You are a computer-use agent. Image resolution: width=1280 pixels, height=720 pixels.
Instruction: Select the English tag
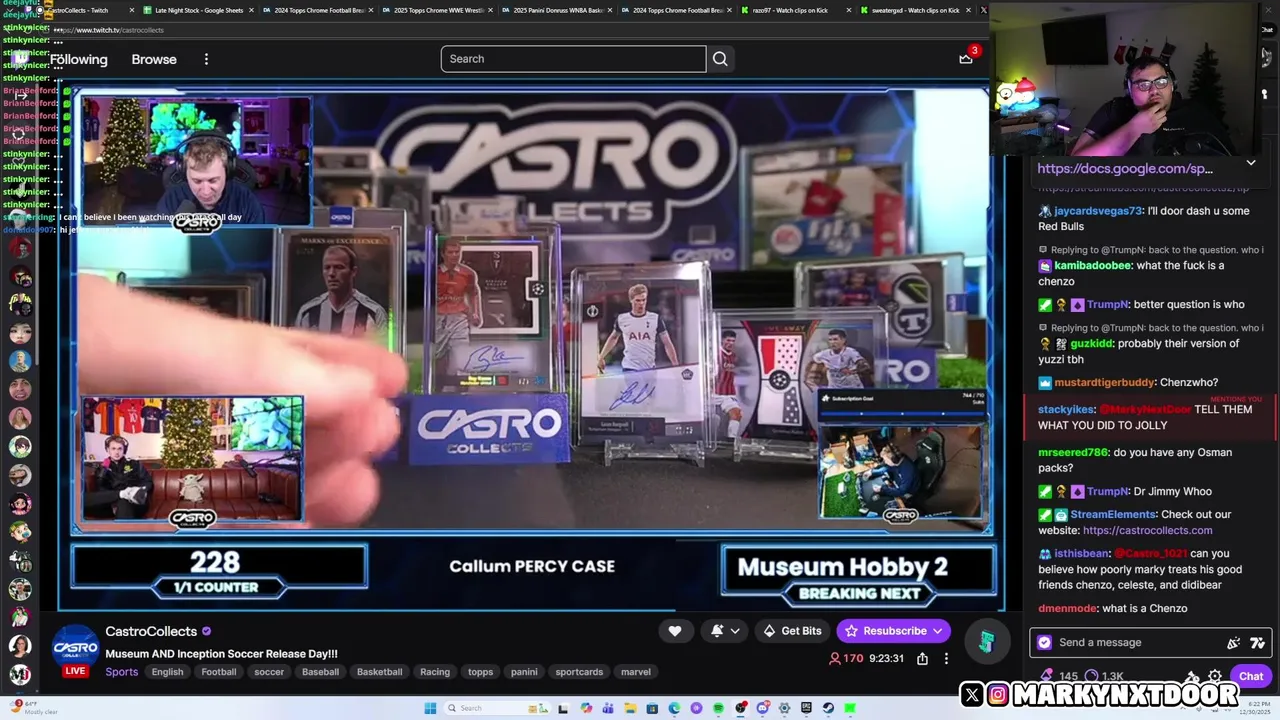click(x=167, y=672)
